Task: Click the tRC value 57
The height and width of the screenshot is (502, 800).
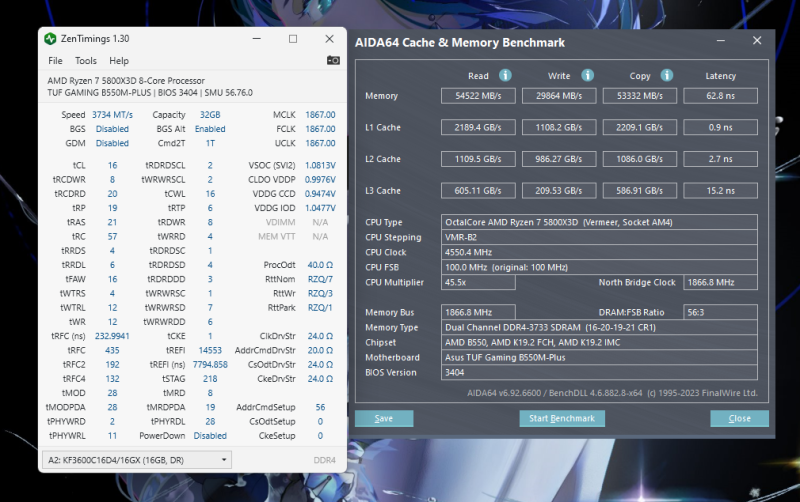Action: (x=112, y=237)
